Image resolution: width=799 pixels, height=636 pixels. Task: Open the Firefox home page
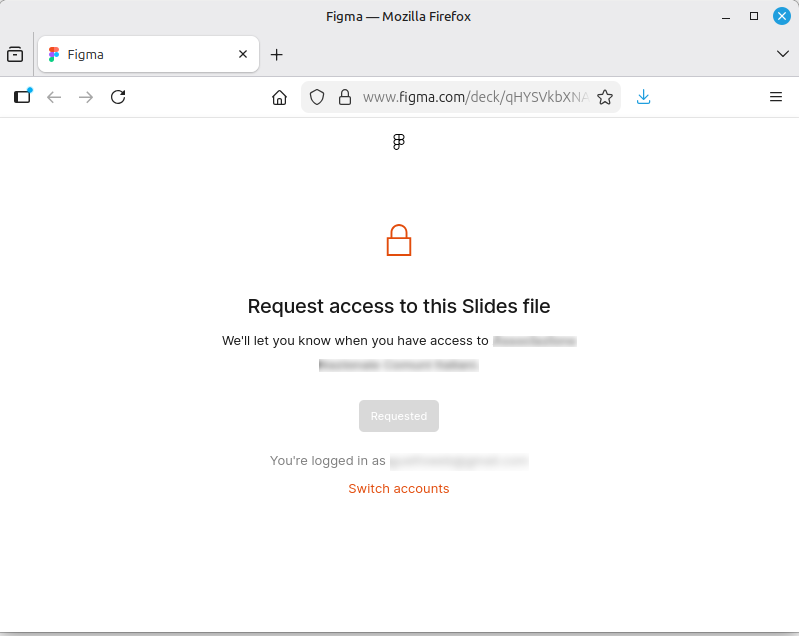(x=280, y=97)
